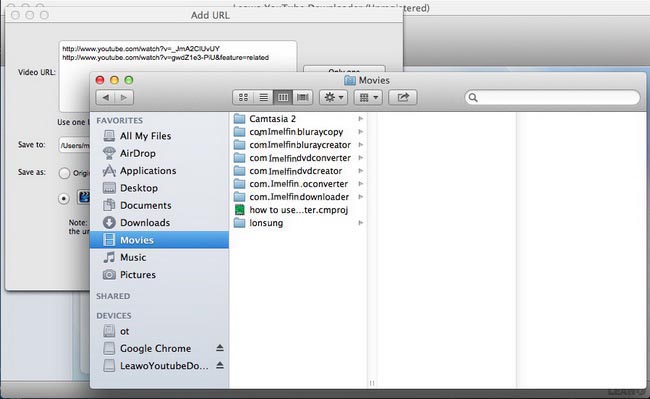Select the lonsung folder
This screenshot has height=399, width=650.
pos(298,223)
